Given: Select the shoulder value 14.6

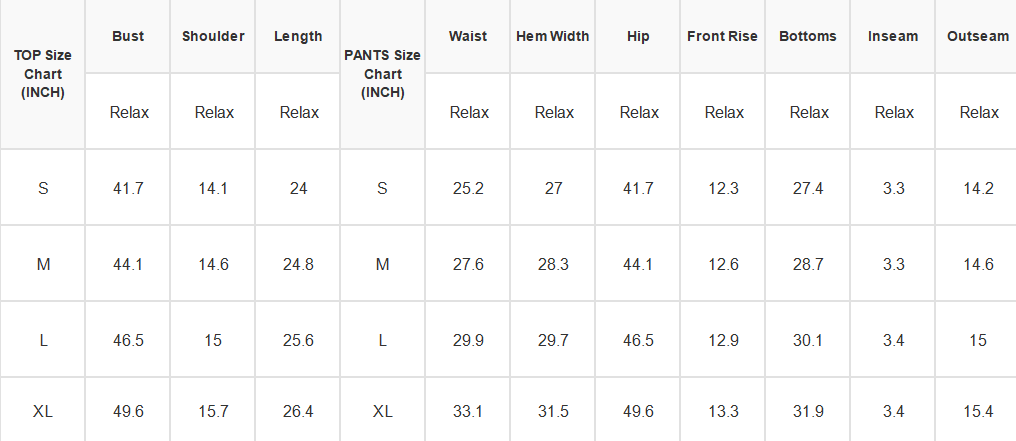Looking at the screenshot, I should pos(213,264).
